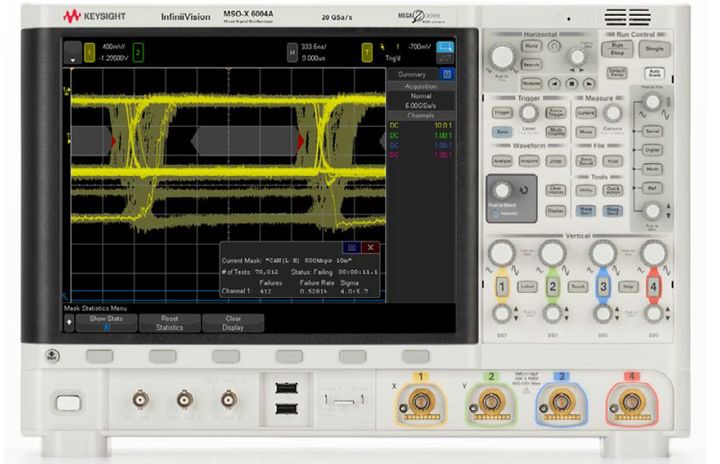Click the Default Setup key

tap(617, 73)
